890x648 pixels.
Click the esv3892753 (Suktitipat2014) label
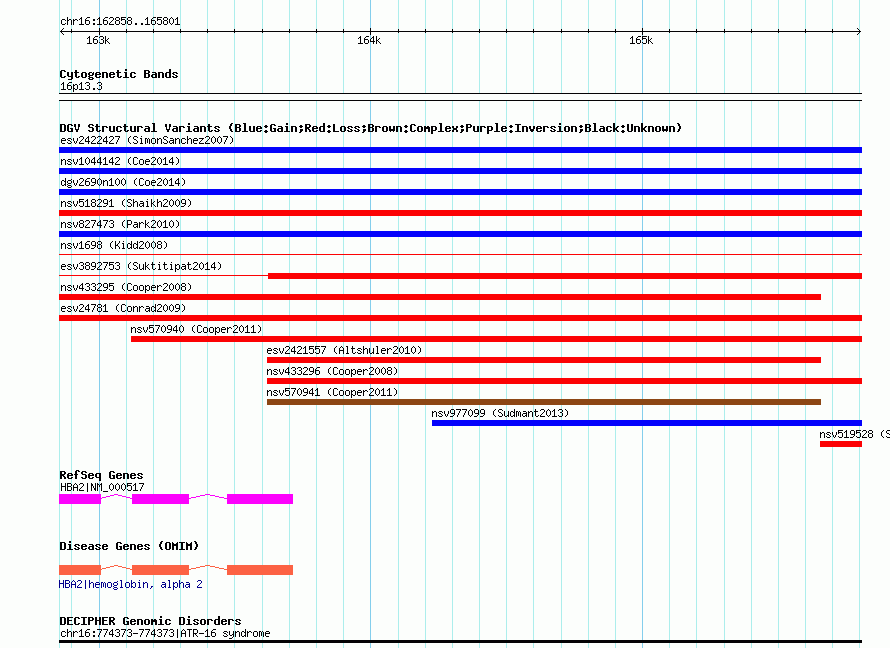[141, 266]
